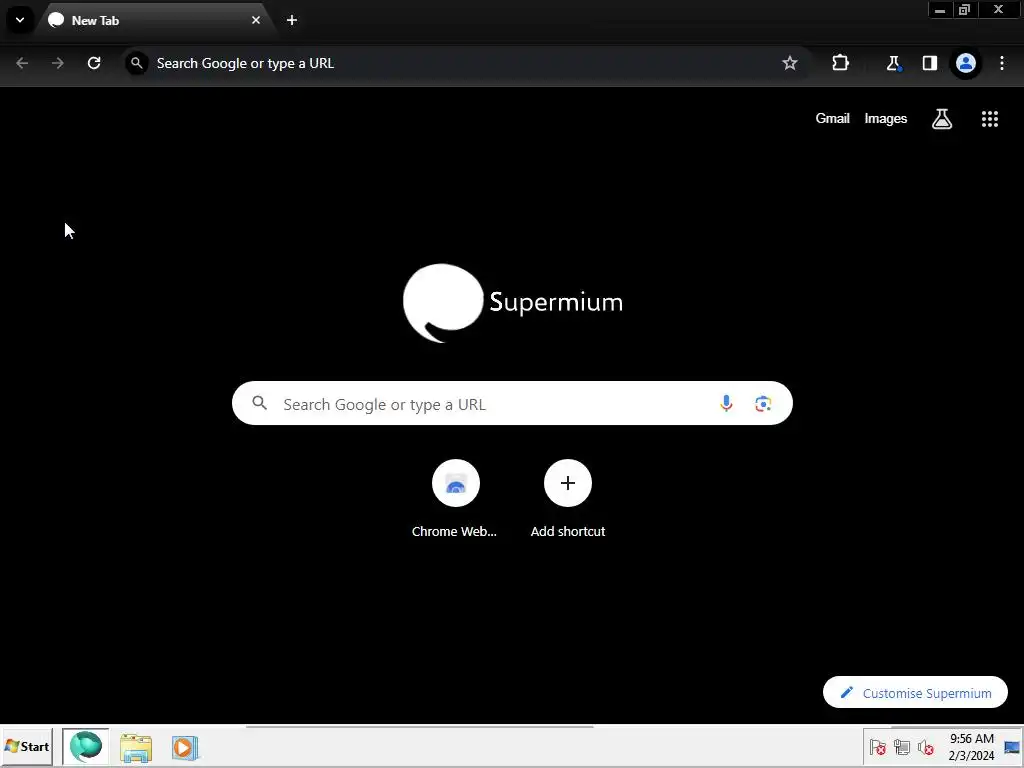1024x768 pixels.
Task: Search by image with Lens icon
Action: (x=763, y=404)
